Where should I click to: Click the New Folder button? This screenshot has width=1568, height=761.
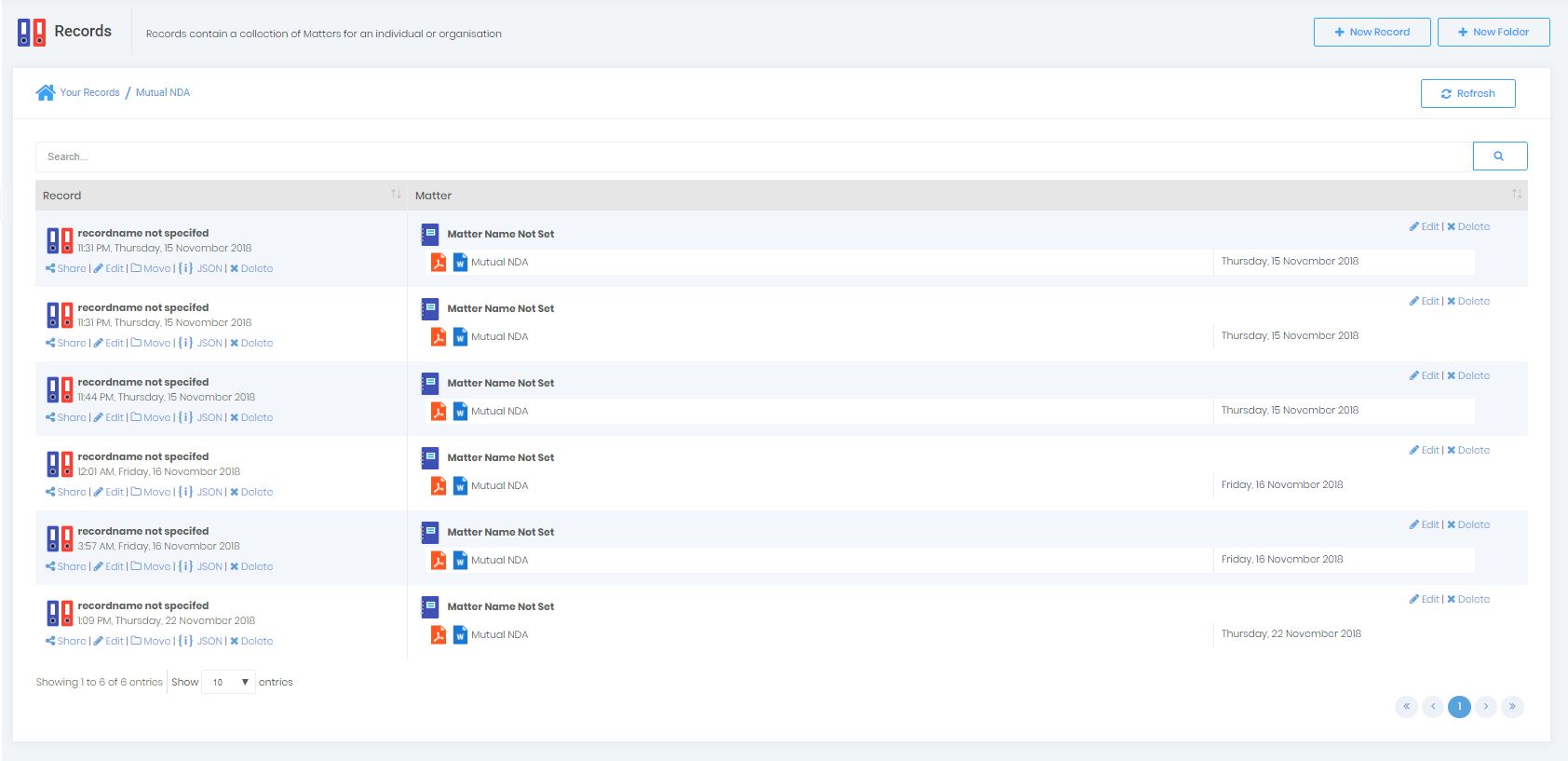1493,33
